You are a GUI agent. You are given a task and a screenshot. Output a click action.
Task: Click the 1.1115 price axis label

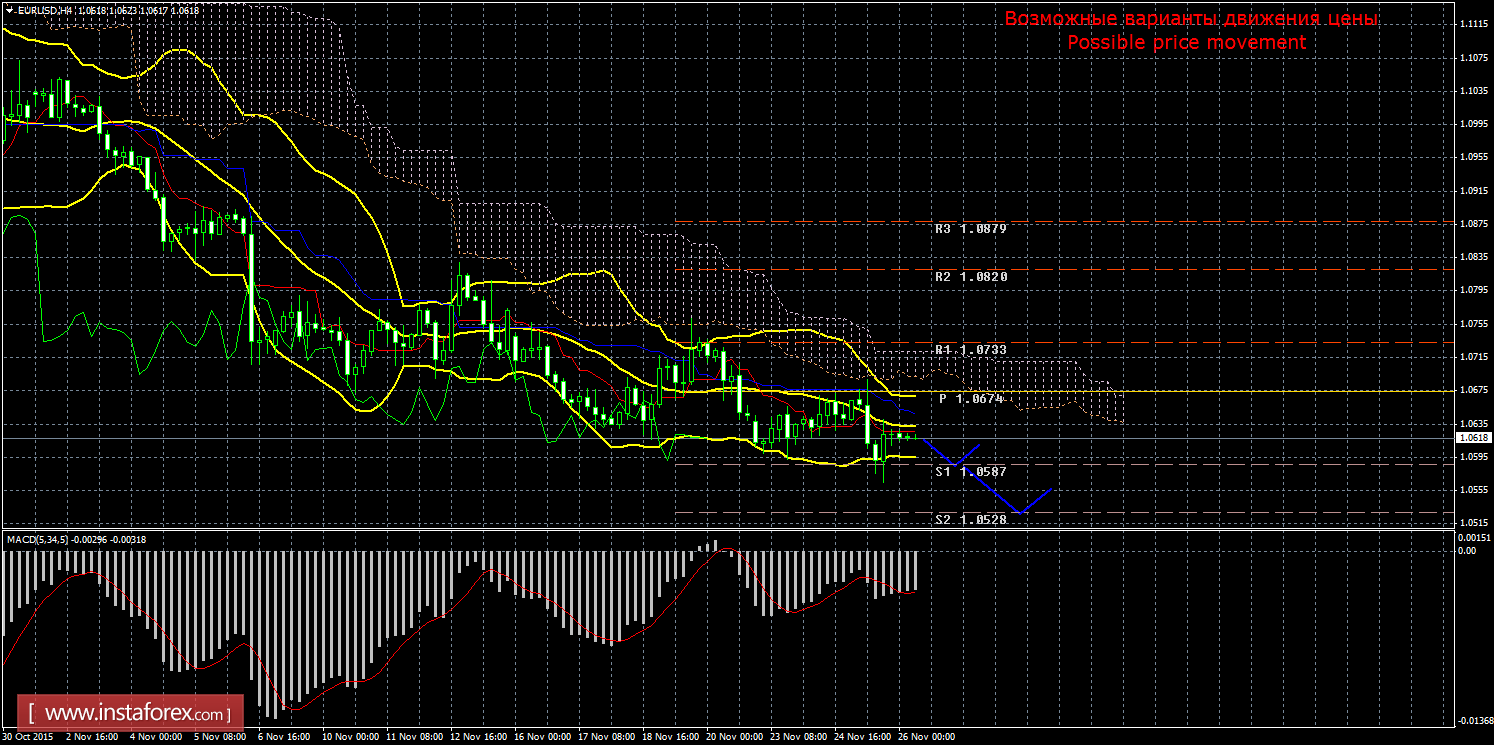tap(1470, 24)
